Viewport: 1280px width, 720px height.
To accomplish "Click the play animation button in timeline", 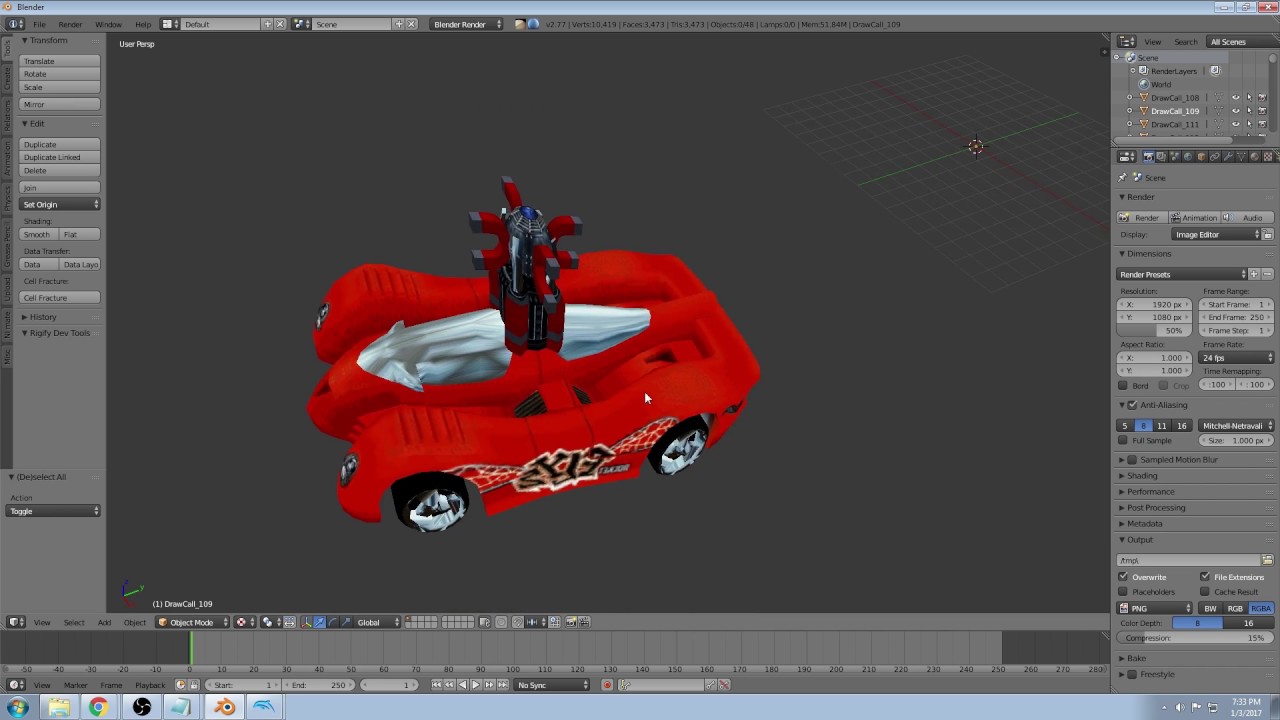I will pos(475,685).
